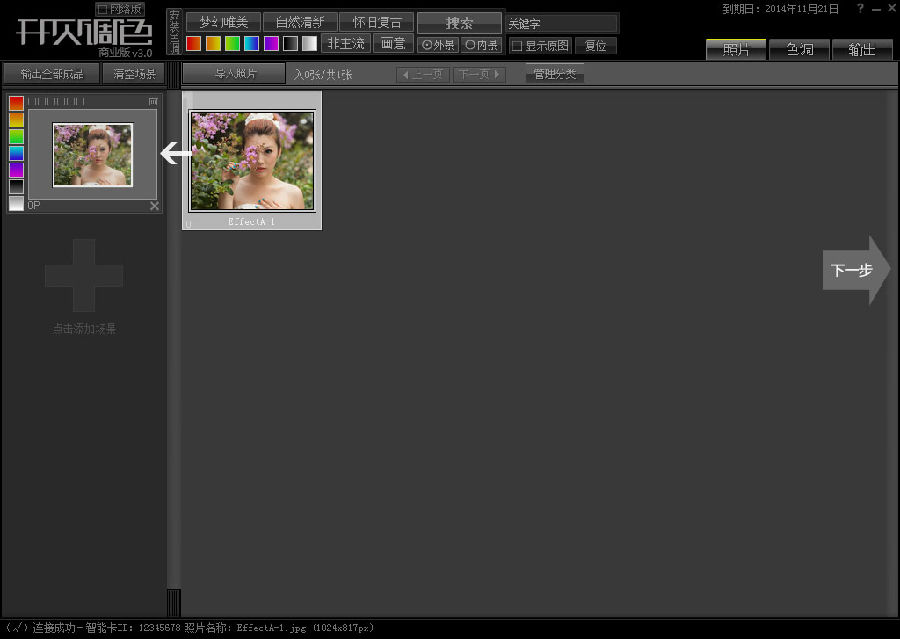Select the 内景 indoor radio button
This screenshot has width=900, height=639.
coord(470,45)
